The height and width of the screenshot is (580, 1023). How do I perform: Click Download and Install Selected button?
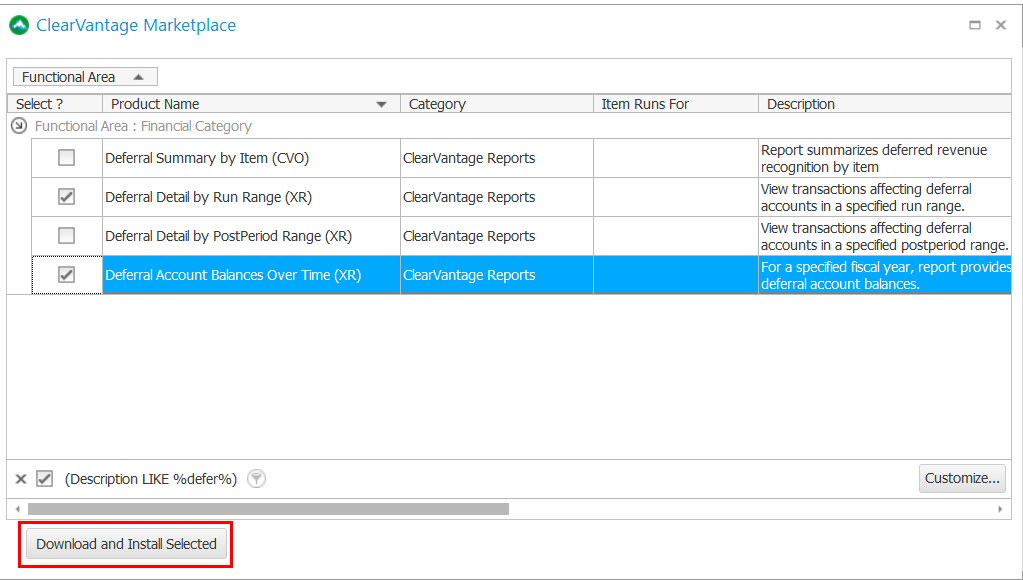click(x=127, y=544)
